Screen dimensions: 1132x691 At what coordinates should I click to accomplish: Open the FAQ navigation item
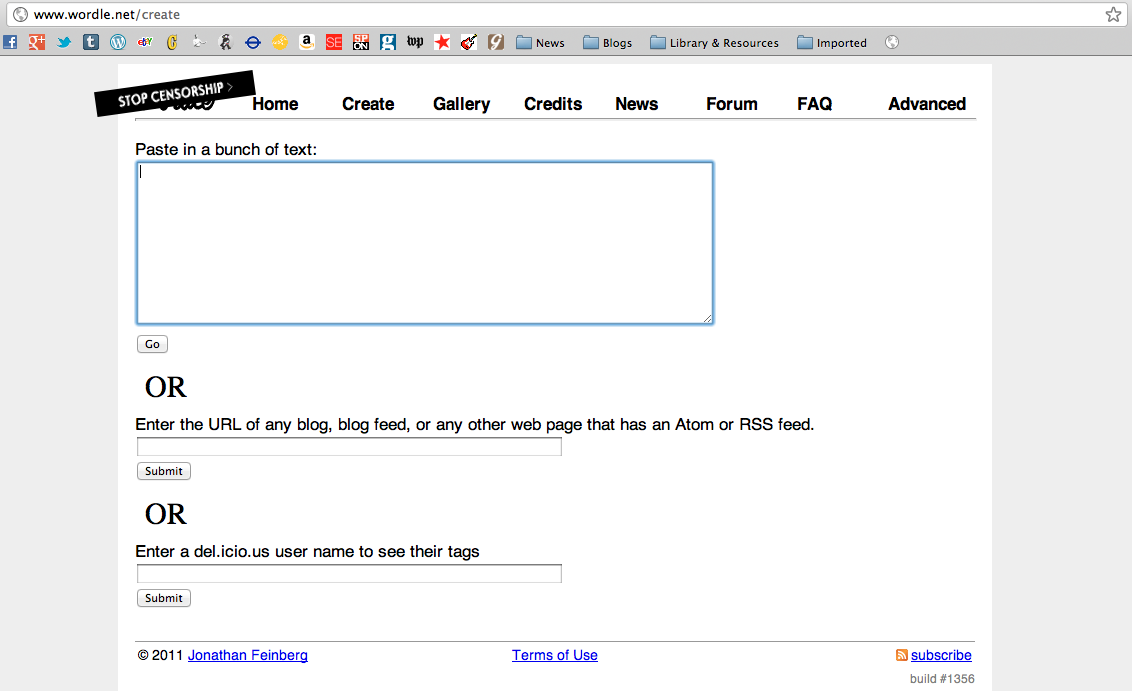[814, 104]
